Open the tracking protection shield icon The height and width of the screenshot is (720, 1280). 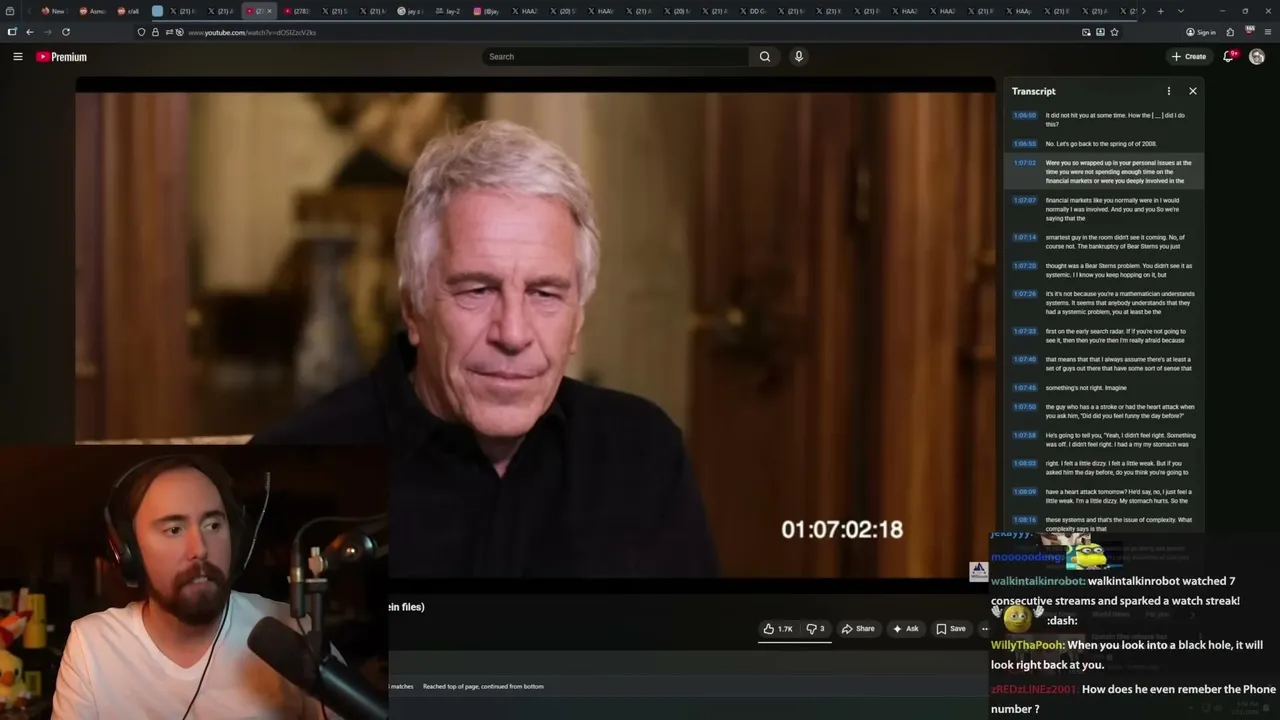point(141,32)
